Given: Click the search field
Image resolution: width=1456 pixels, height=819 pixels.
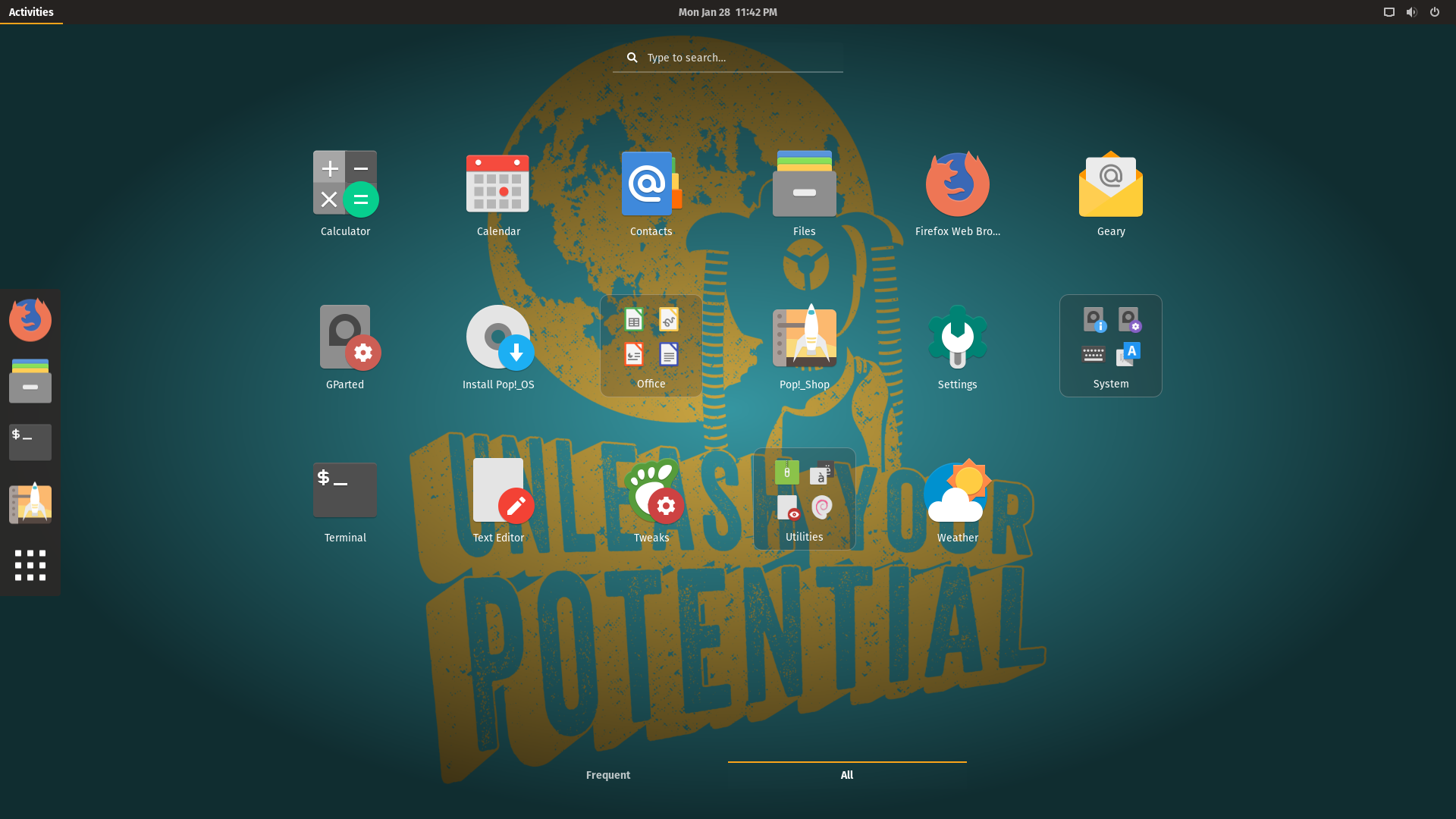Looking at the screenshot, I should [x=728, y=58].
